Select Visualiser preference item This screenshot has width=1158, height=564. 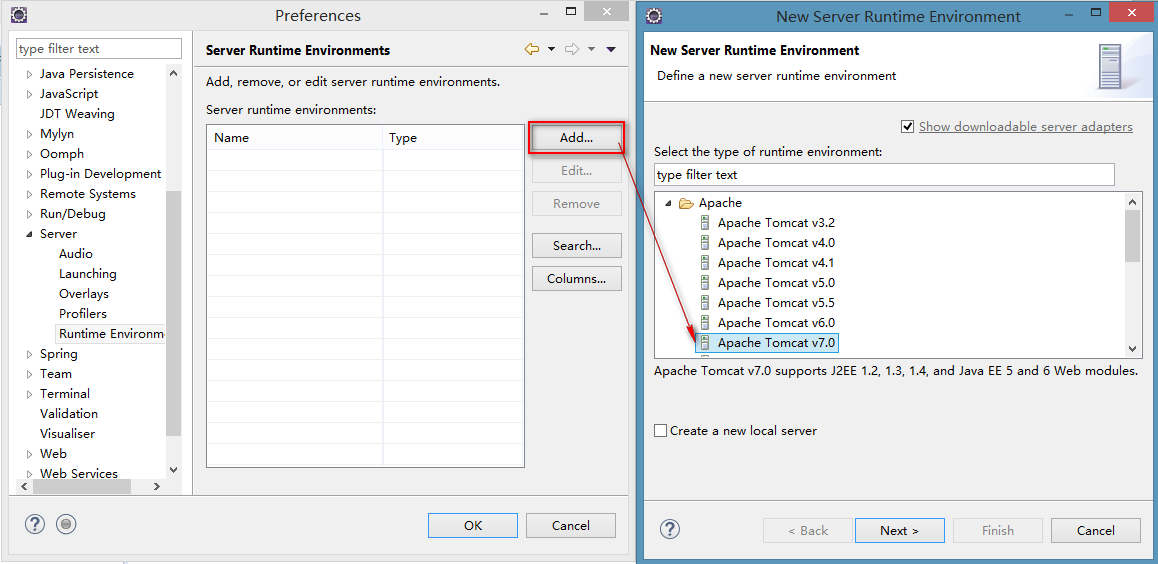[67, 433]
